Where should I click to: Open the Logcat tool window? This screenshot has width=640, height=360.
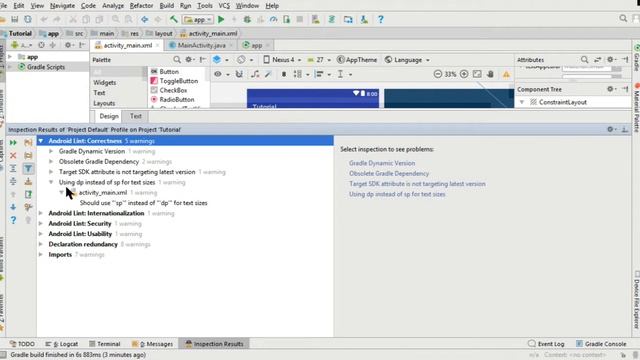tap(62, 344)
